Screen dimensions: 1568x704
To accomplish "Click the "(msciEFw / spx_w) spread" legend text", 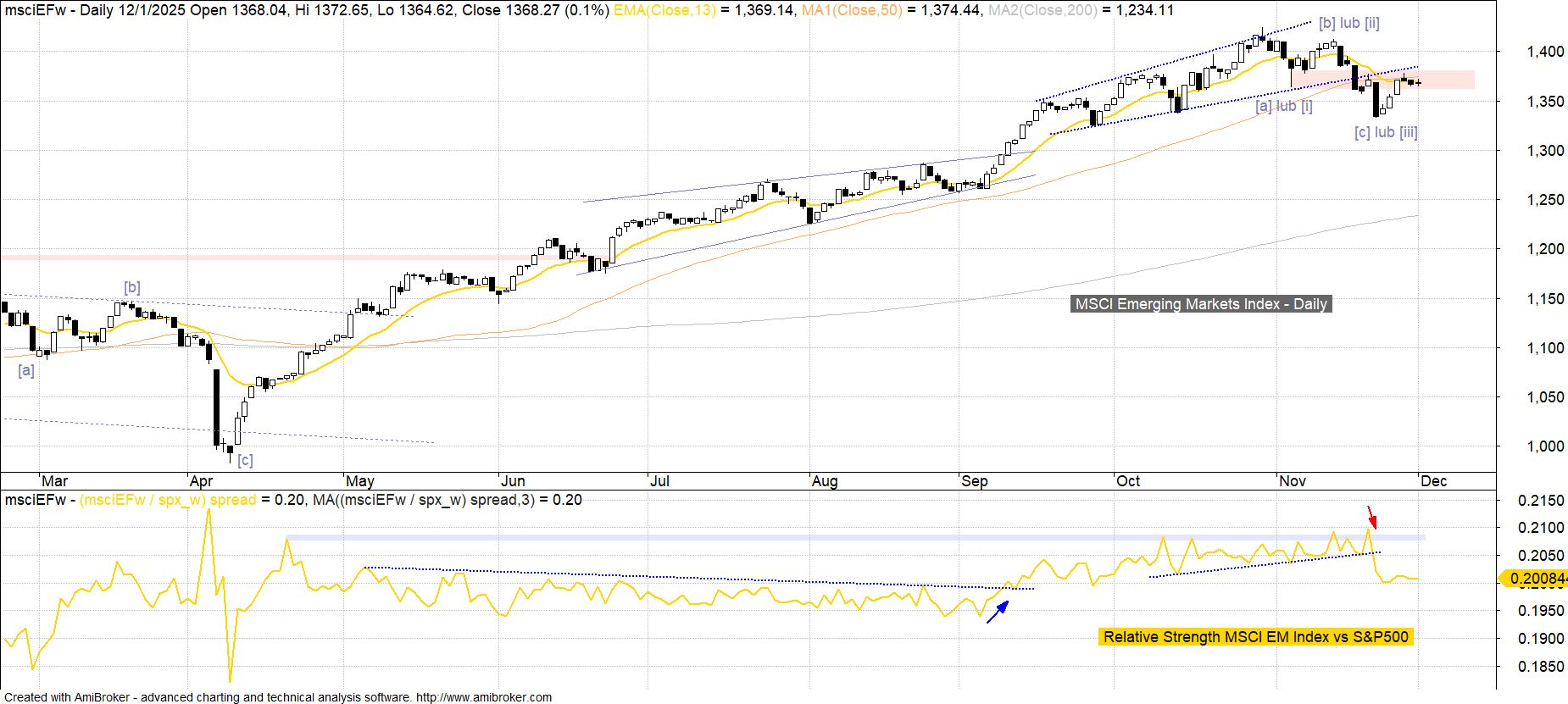I will (x=168, y=500).
